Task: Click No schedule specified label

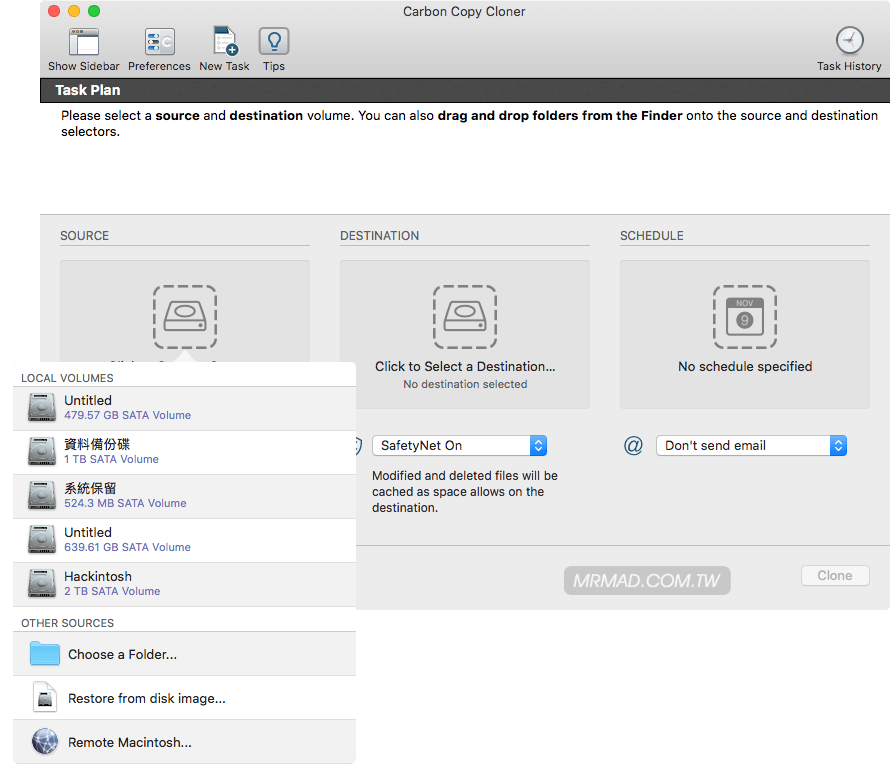Action: (x=745, y=367)
